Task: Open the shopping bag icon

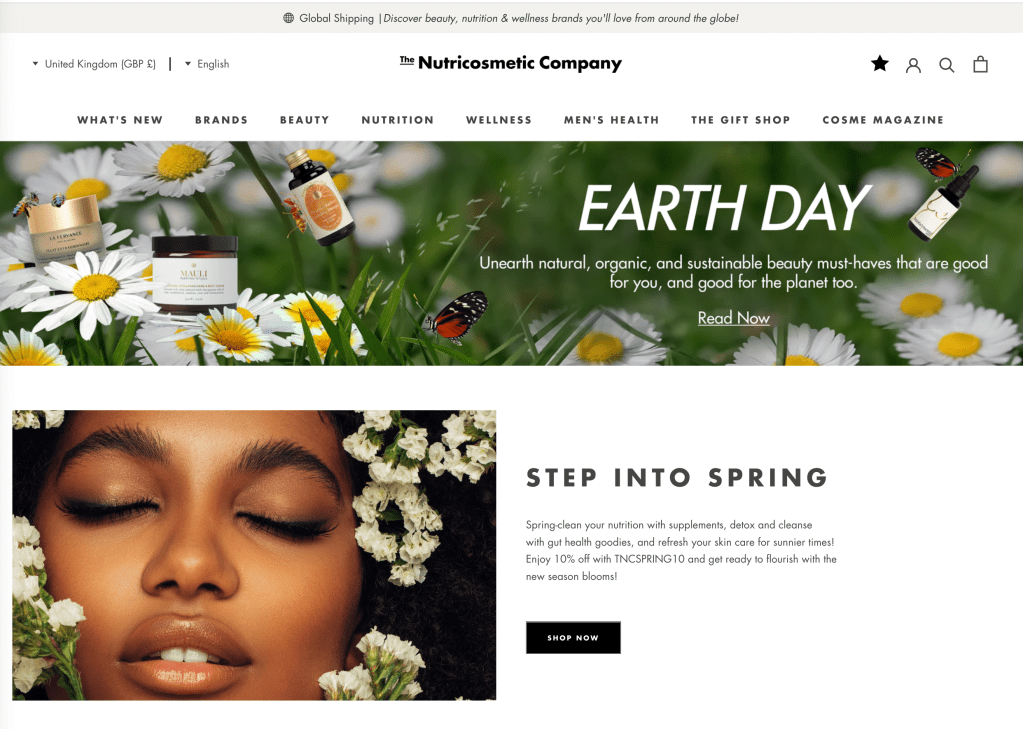Action: click(x=980, y=64)
